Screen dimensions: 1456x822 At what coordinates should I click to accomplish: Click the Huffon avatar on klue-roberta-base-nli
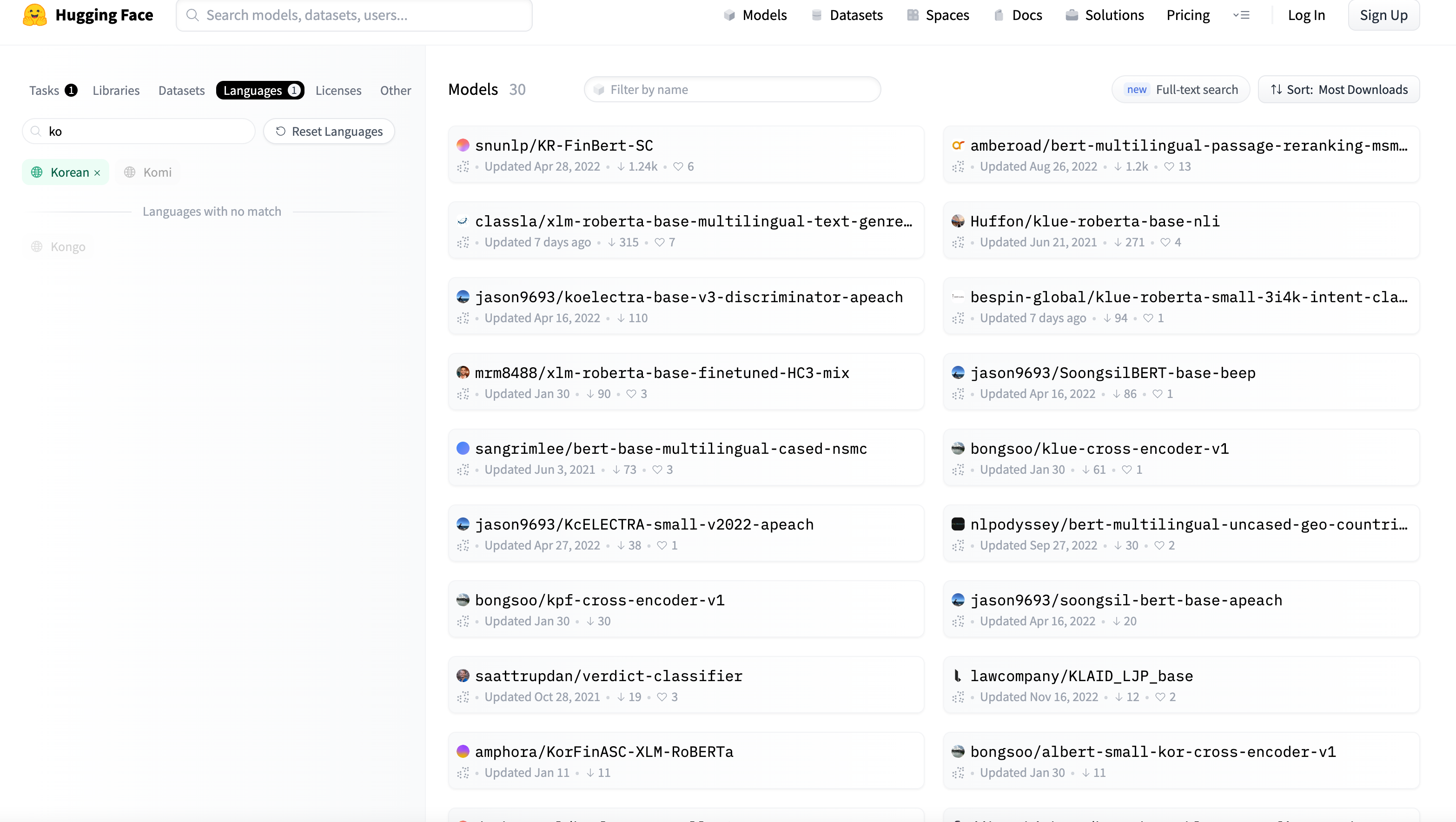(958, 221)
